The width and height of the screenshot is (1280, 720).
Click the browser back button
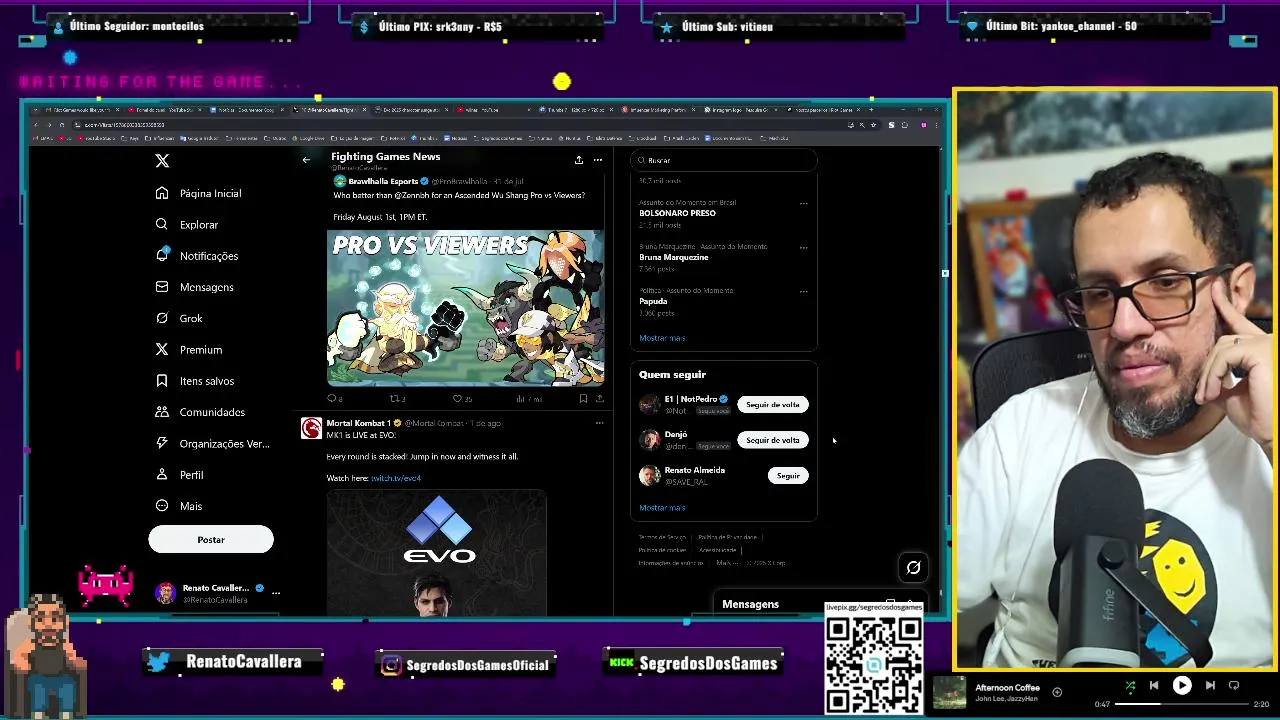36,125
